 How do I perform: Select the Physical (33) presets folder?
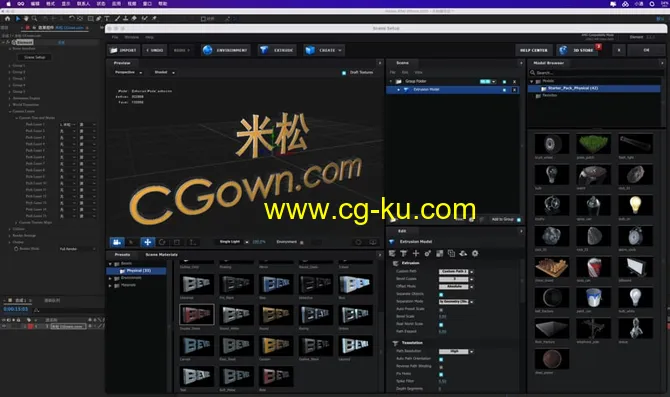point(136,271)
